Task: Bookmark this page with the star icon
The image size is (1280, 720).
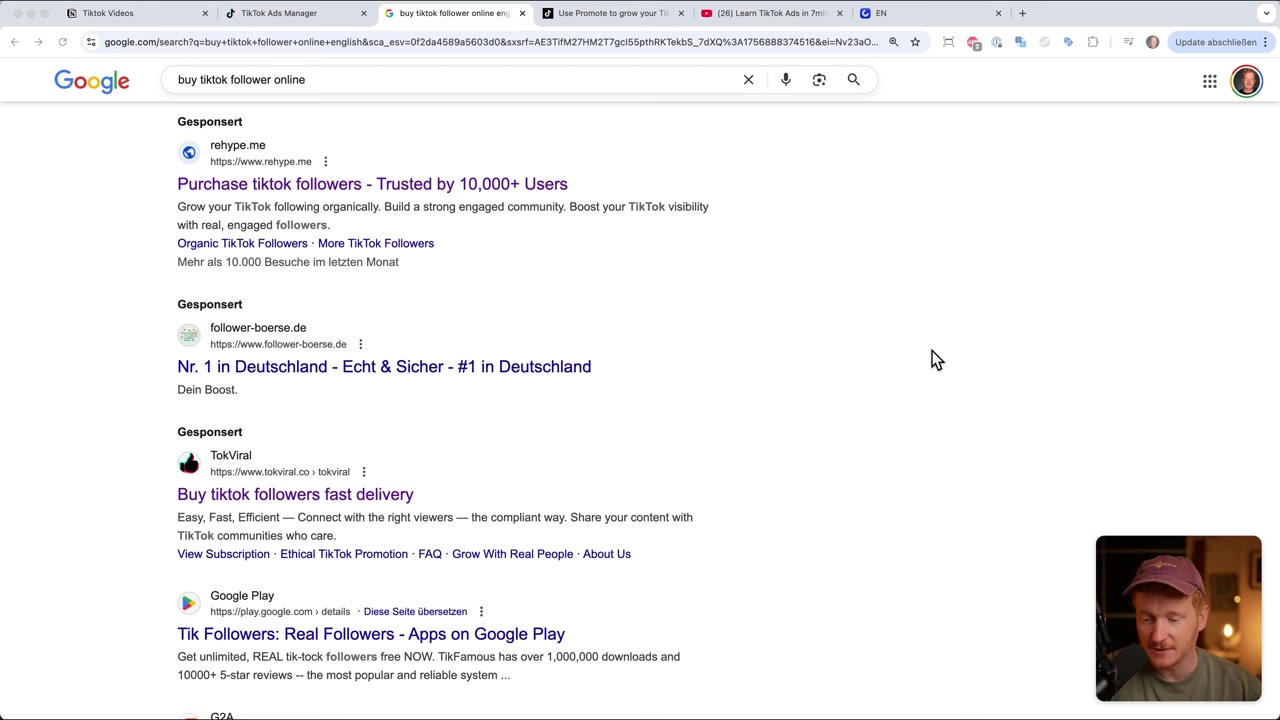Action: click(x=915, y=42)
